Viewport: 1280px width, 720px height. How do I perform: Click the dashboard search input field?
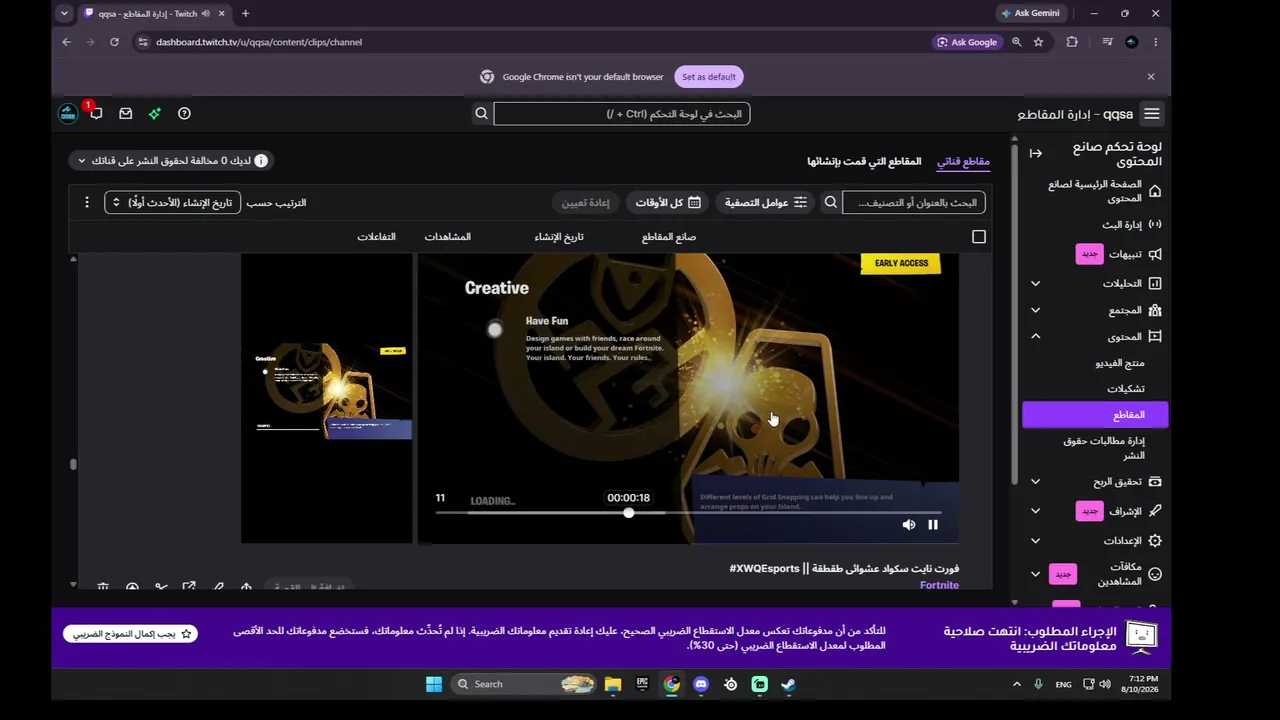(x=621, y=114)
